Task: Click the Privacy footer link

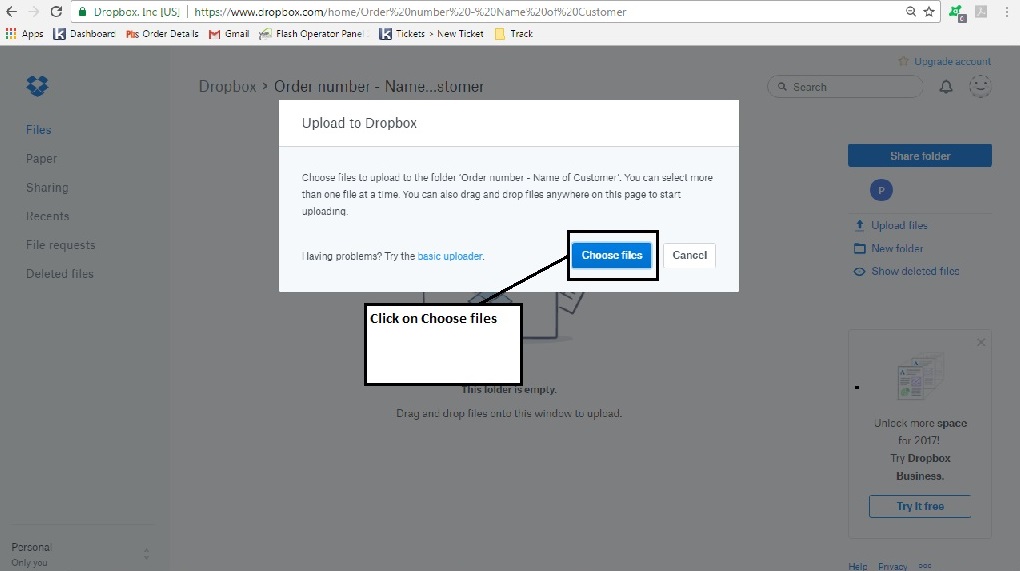Action: click(x=892, y=566)
